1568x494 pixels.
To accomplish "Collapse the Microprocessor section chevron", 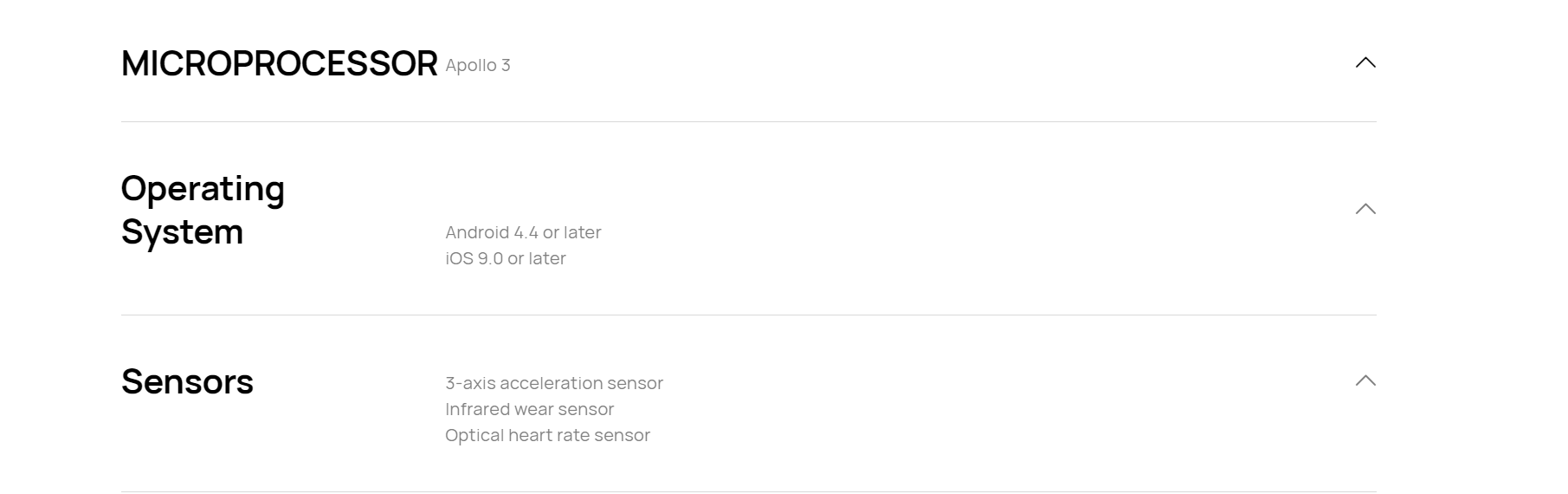I will click(1365, 62).
